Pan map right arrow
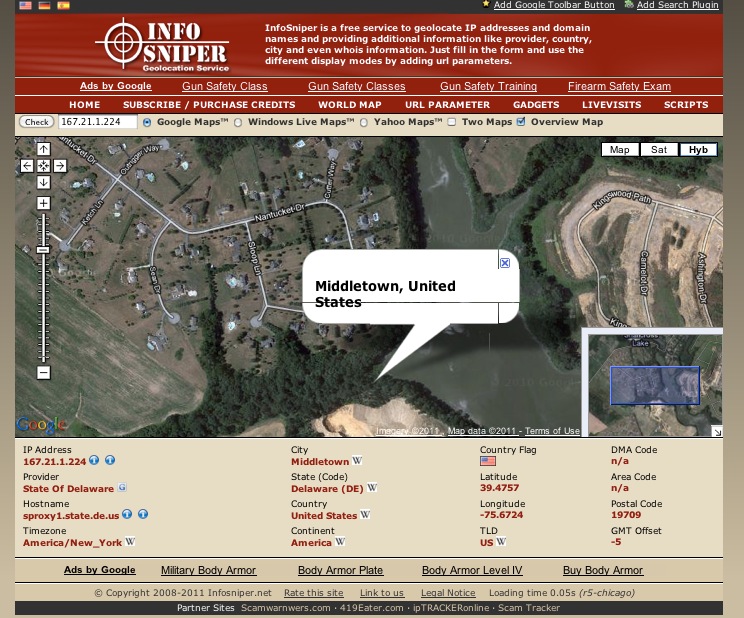 60,166
